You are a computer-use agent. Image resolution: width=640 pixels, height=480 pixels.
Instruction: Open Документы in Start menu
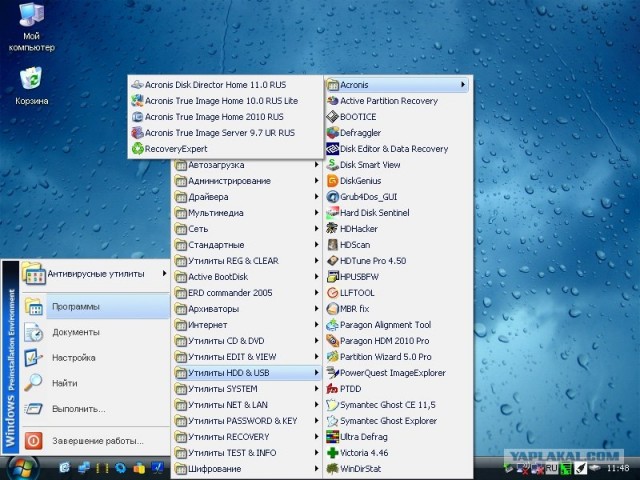click(x=95, y=332)
